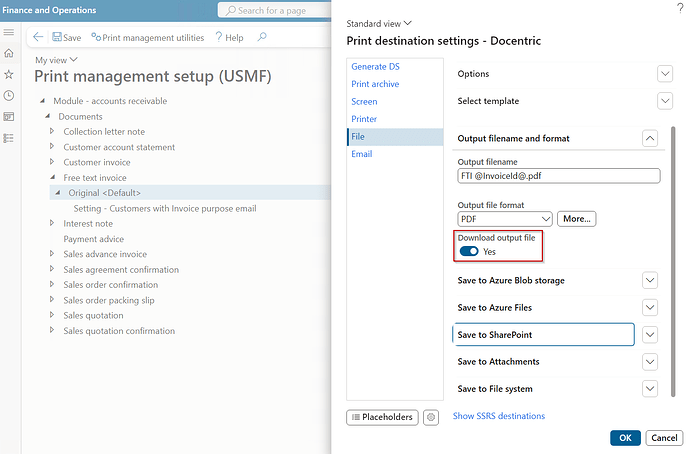The image size is (690, 454).
Task: Expand Save to Attachments chevron
Action: [x=650, y=362]
